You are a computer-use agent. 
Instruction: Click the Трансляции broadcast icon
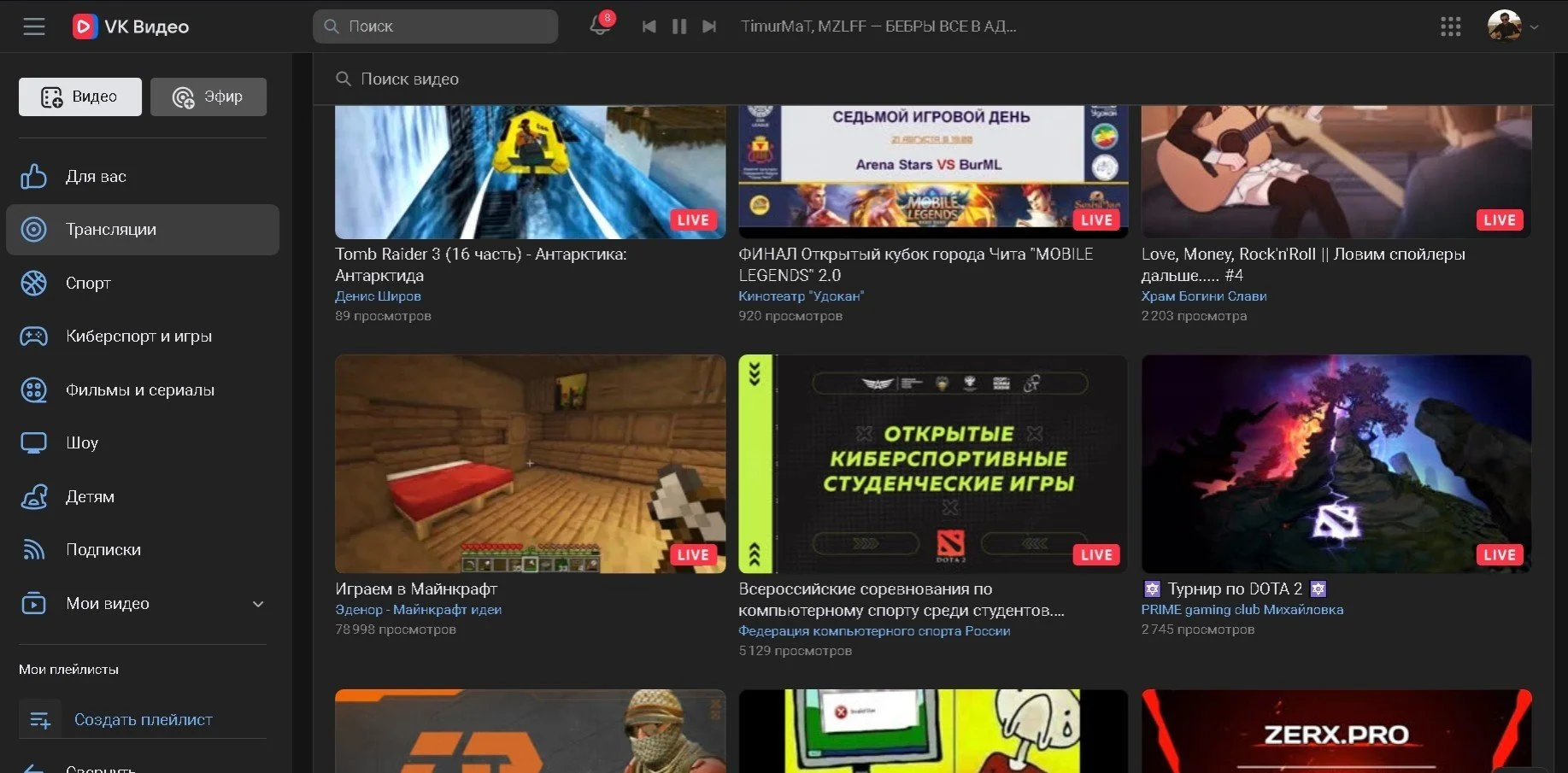[x=33, y=230]
